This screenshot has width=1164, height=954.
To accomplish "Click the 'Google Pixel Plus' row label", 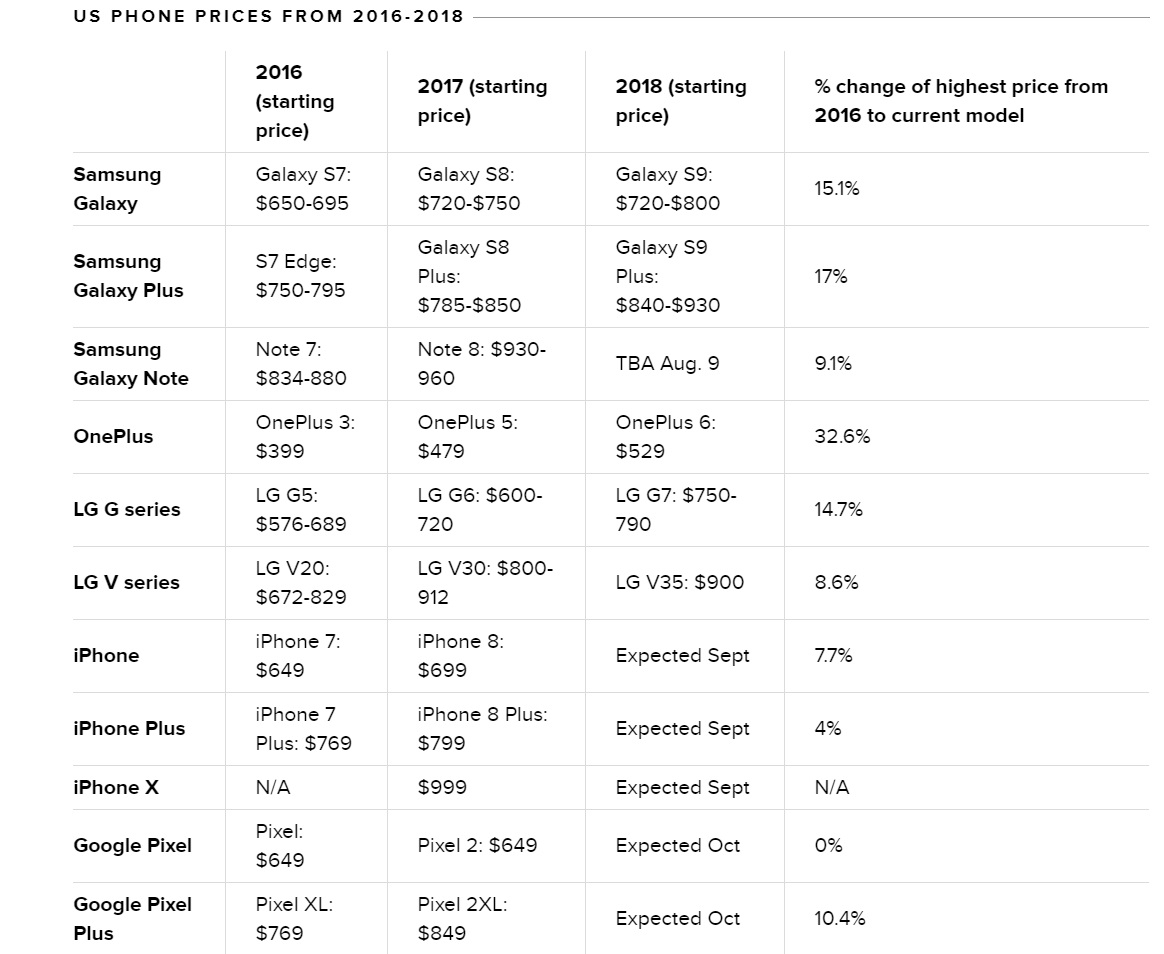I will pyautogui.click(x=132, y=919).
